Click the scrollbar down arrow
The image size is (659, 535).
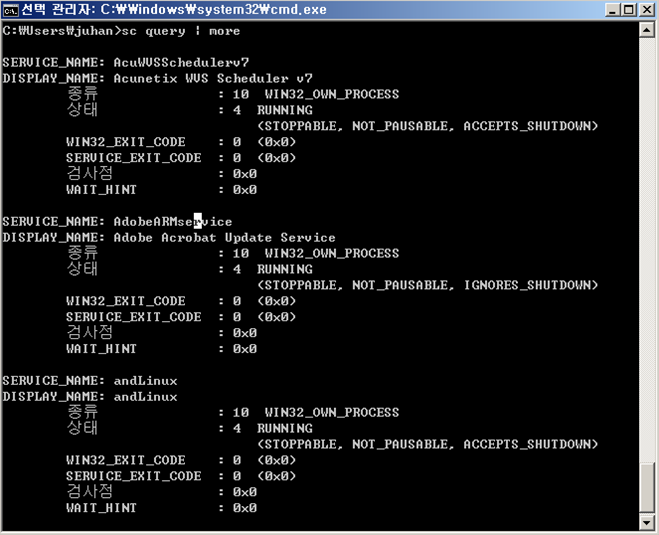[x=646, y=522]
